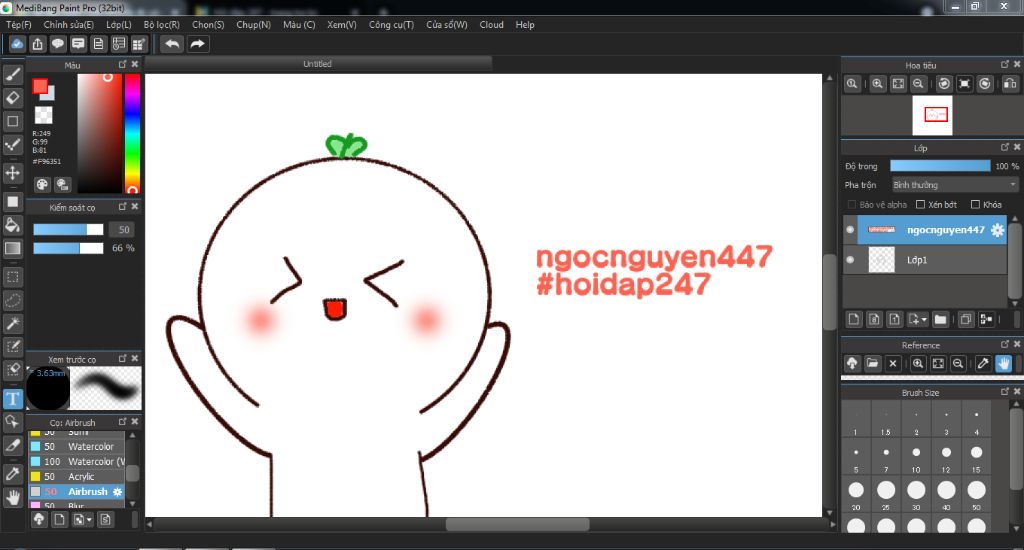Float the Kiểm soát cọ panel
This screenshot has height=550, width=1024.
[122, 206]
